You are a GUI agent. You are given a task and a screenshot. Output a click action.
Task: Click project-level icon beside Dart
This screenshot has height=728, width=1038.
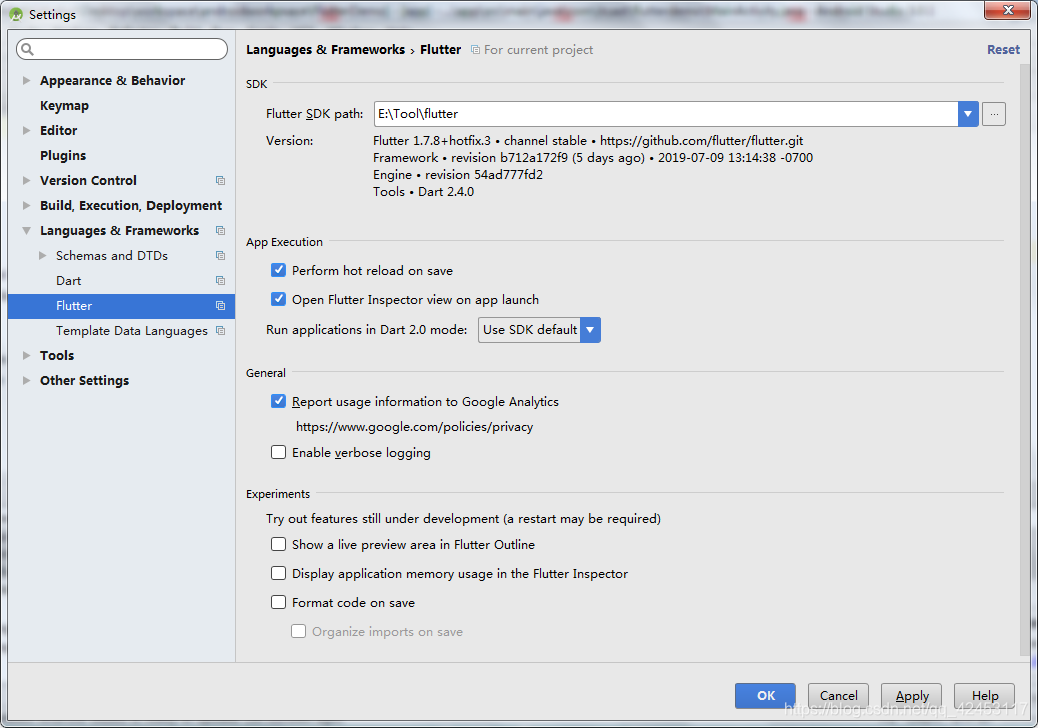pyautogui.click(x=220, y=281)
